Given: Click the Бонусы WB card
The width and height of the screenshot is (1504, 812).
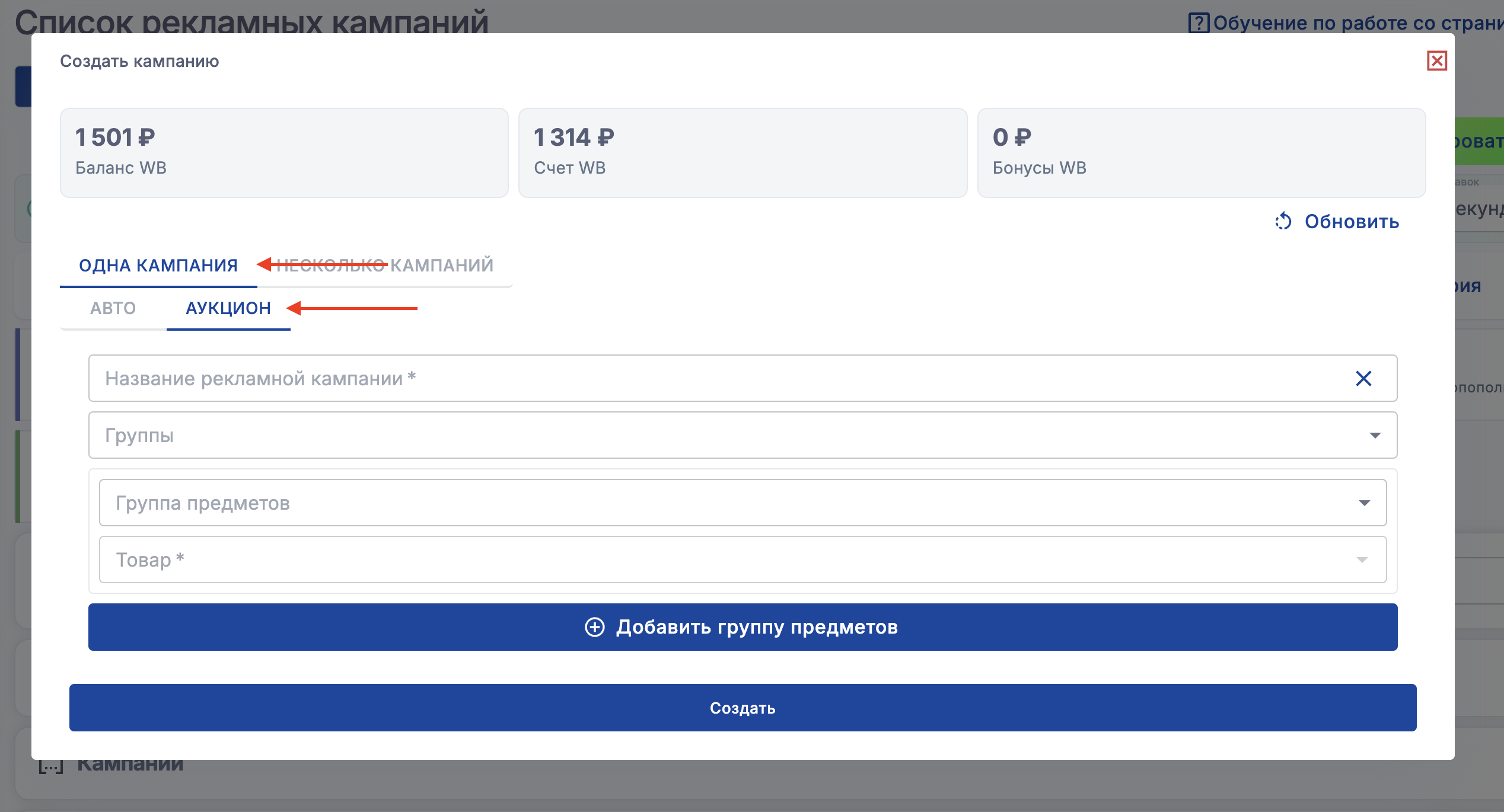Looking at the screenshot, I should click(x=1201, y=153).
